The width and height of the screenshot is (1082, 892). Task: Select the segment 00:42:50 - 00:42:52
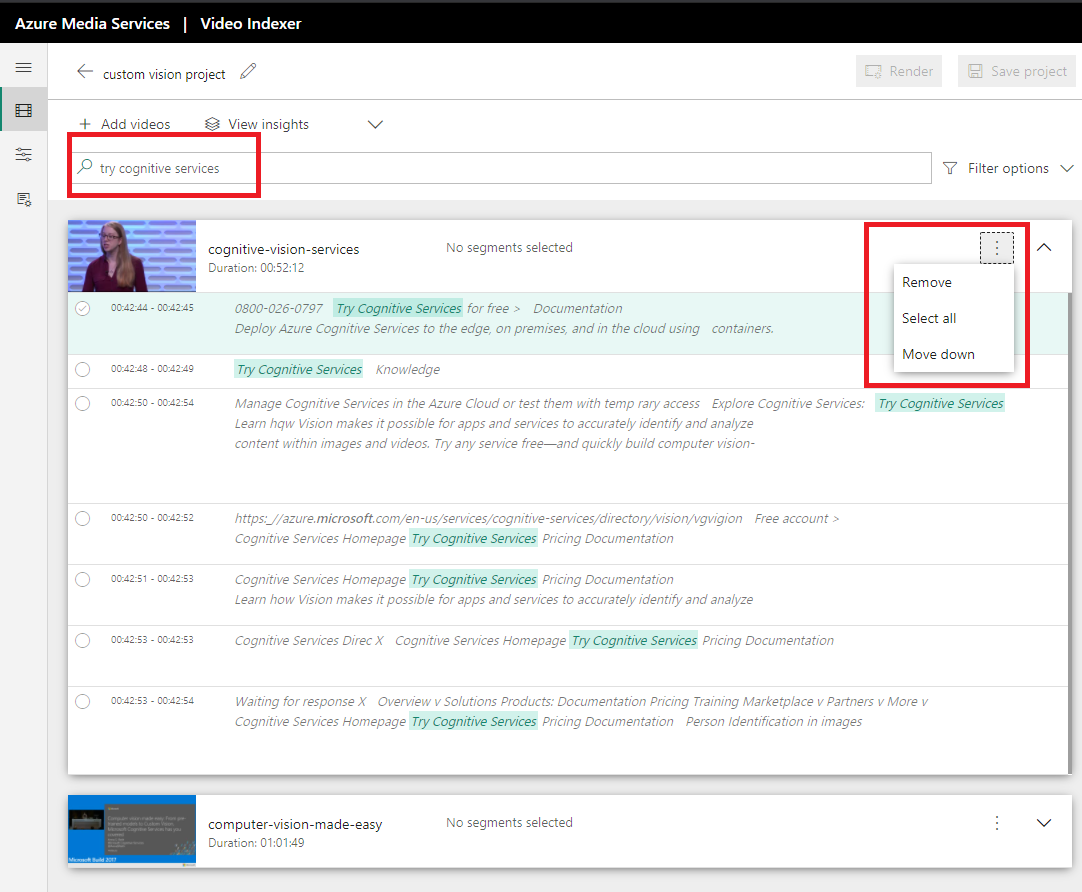[x=83, y=518]
